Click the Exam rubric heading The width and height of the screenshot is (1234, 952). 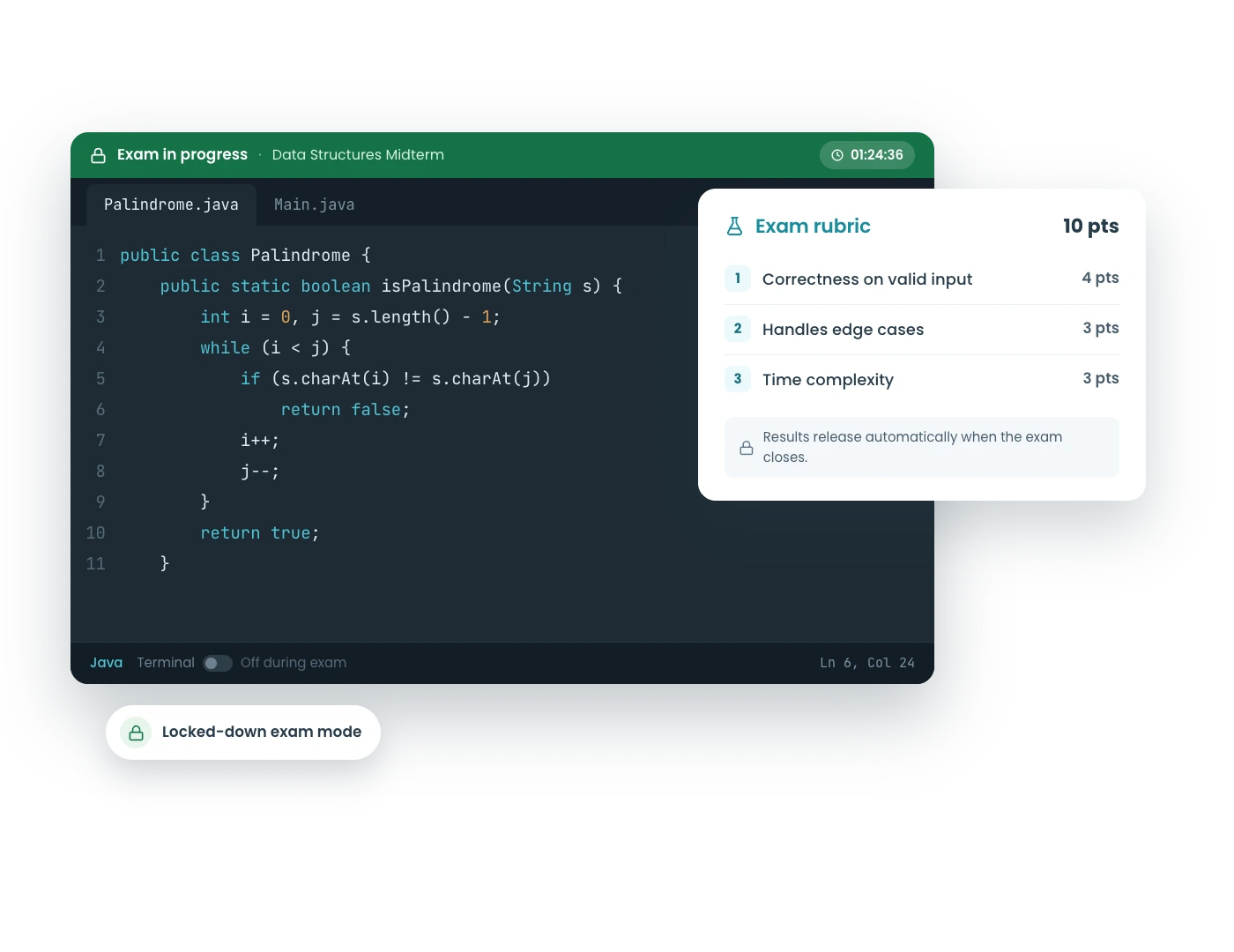[813, 227]
